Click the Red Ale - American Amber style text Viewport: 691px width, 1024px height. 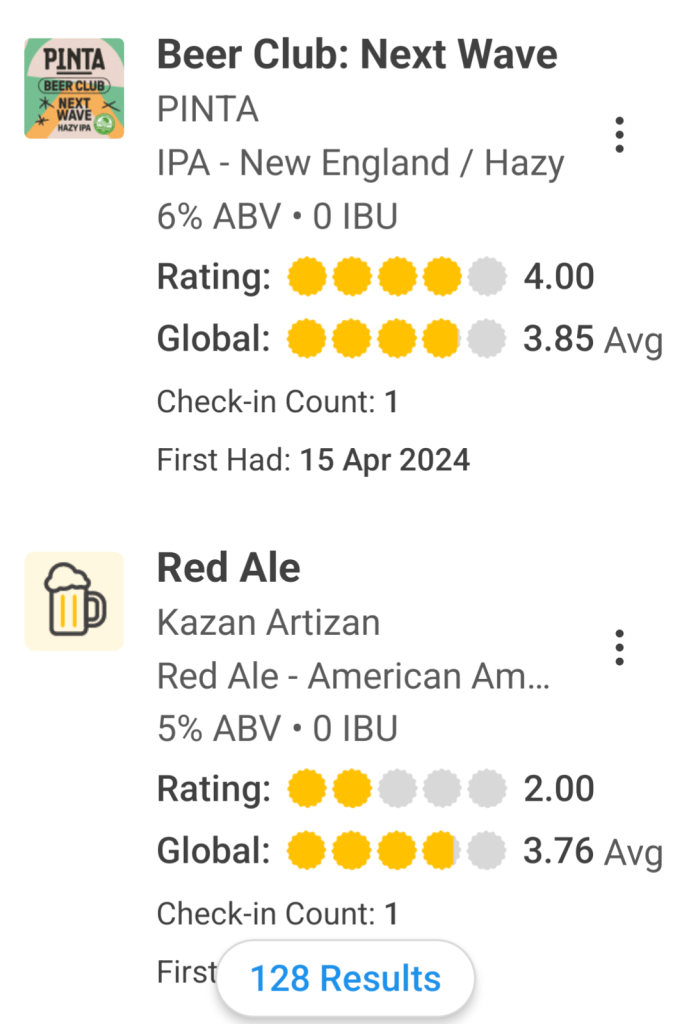(353, 676)
